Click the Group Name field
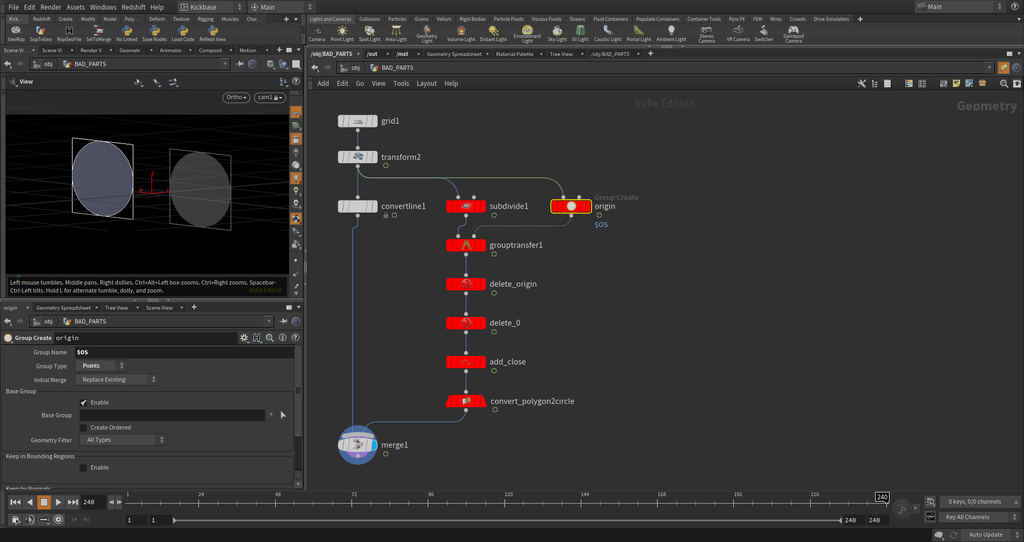 pos(184,352)
